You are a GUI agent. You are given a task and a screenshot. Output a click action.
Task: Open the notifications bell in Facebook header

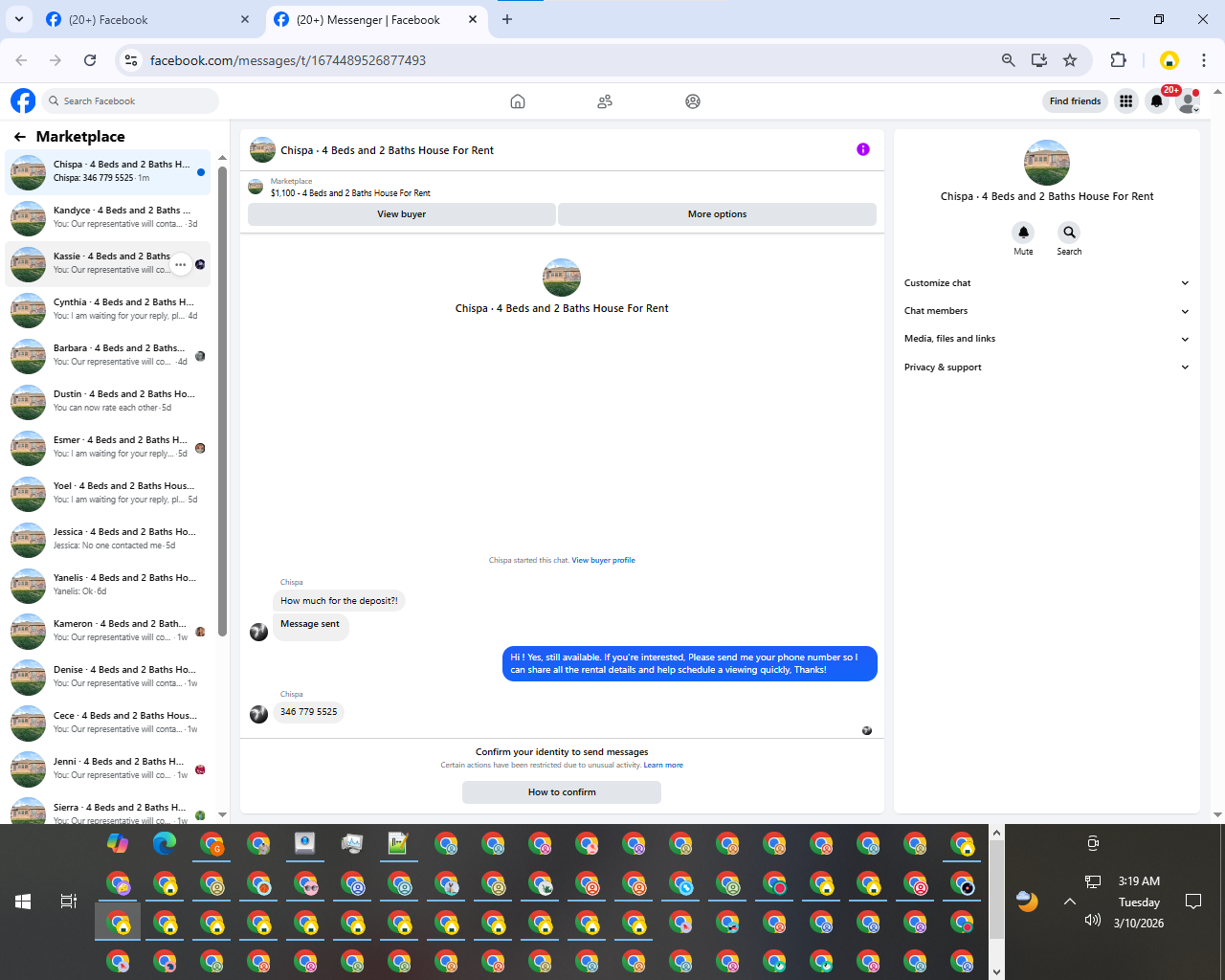1157,101
